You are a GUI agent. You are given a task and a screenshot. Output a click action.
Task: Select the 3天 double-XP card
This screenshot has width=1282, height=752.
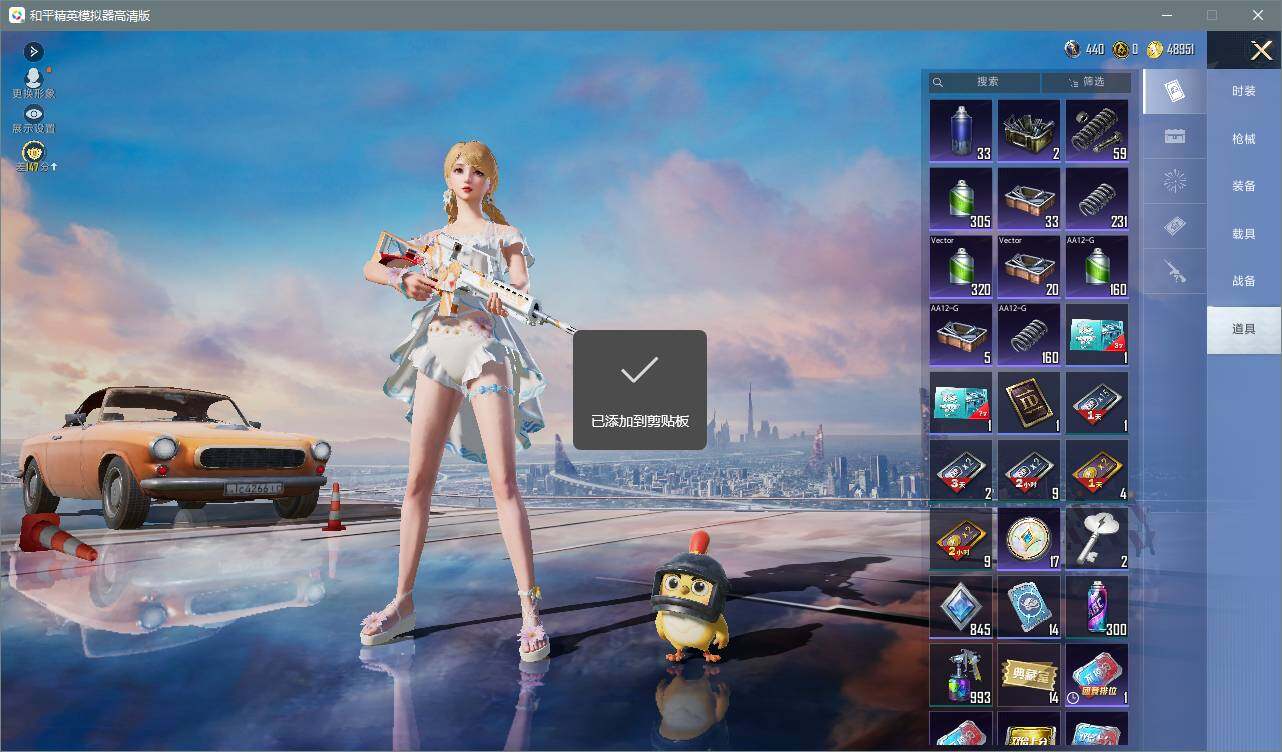[x=961, y=471]
